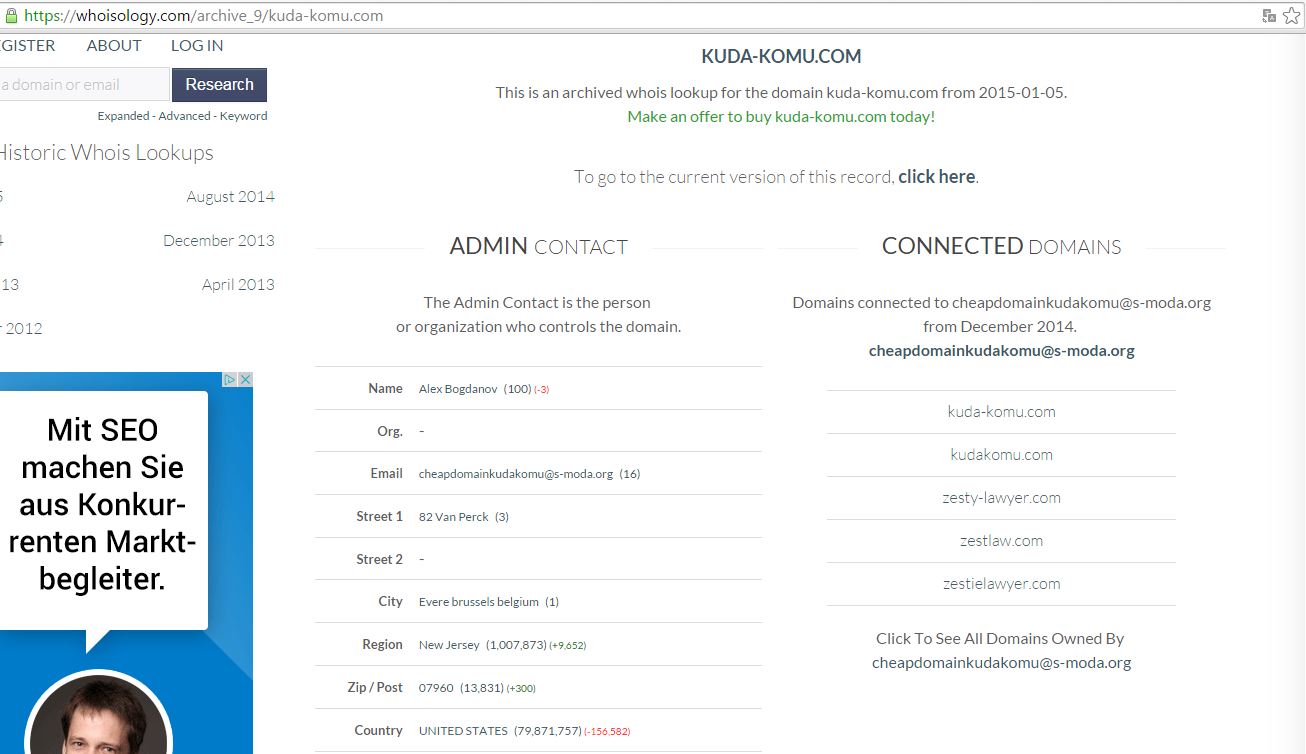Click the green (+300) change figure

521,689
